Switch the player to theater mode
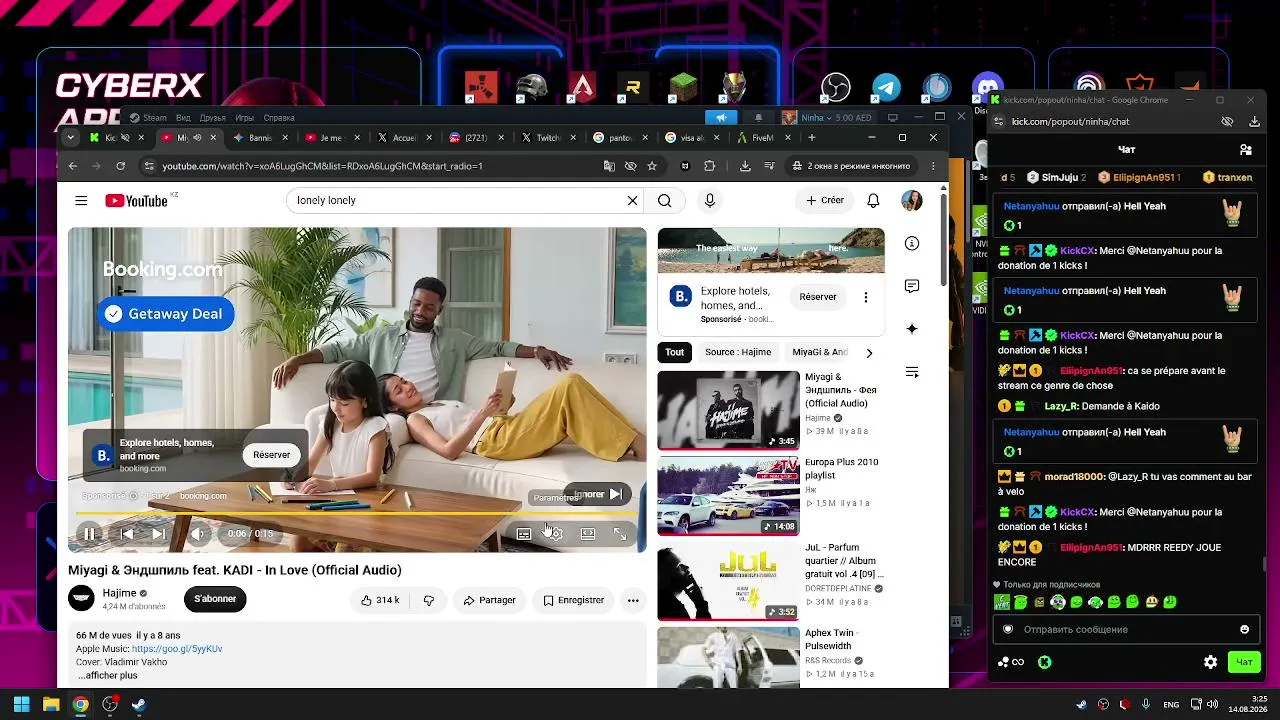Image resolution: width=1280 pixels, height=720 pixels. [x=588, y=534]
